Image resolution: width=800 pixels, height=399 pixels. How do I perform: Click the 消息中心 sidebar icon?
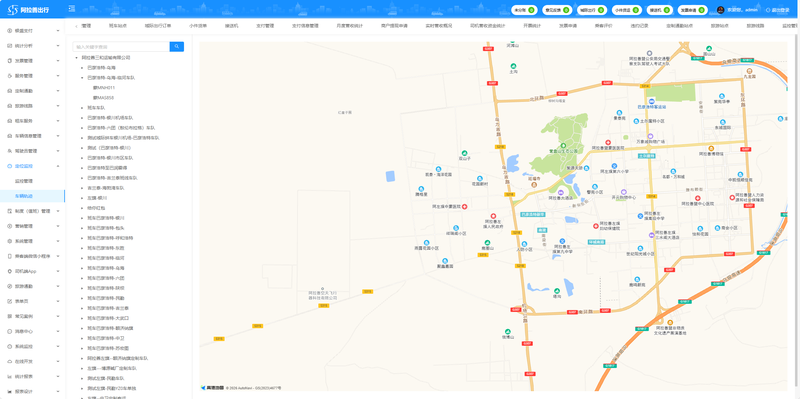click(x=10, y=332)
